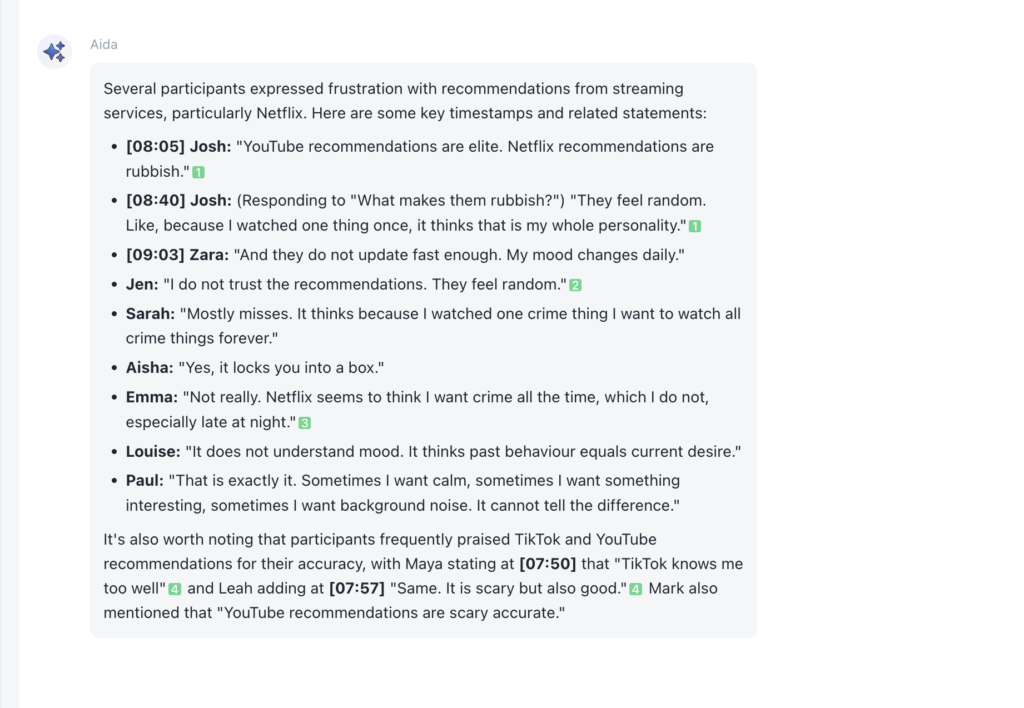This screenshot has height=708, width=1024.
Task: Jump to timestamp [08:05] for Josh
Action: pyautogui.click(x=155, y=147)
